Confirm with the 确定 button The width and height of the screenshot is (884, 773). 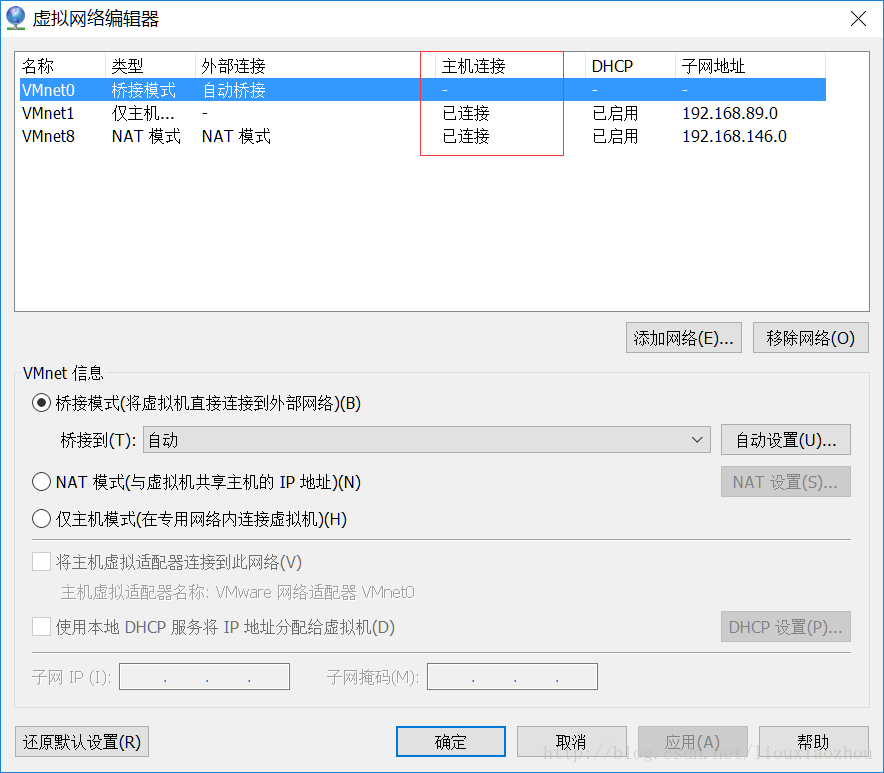(x=450, y=741)
